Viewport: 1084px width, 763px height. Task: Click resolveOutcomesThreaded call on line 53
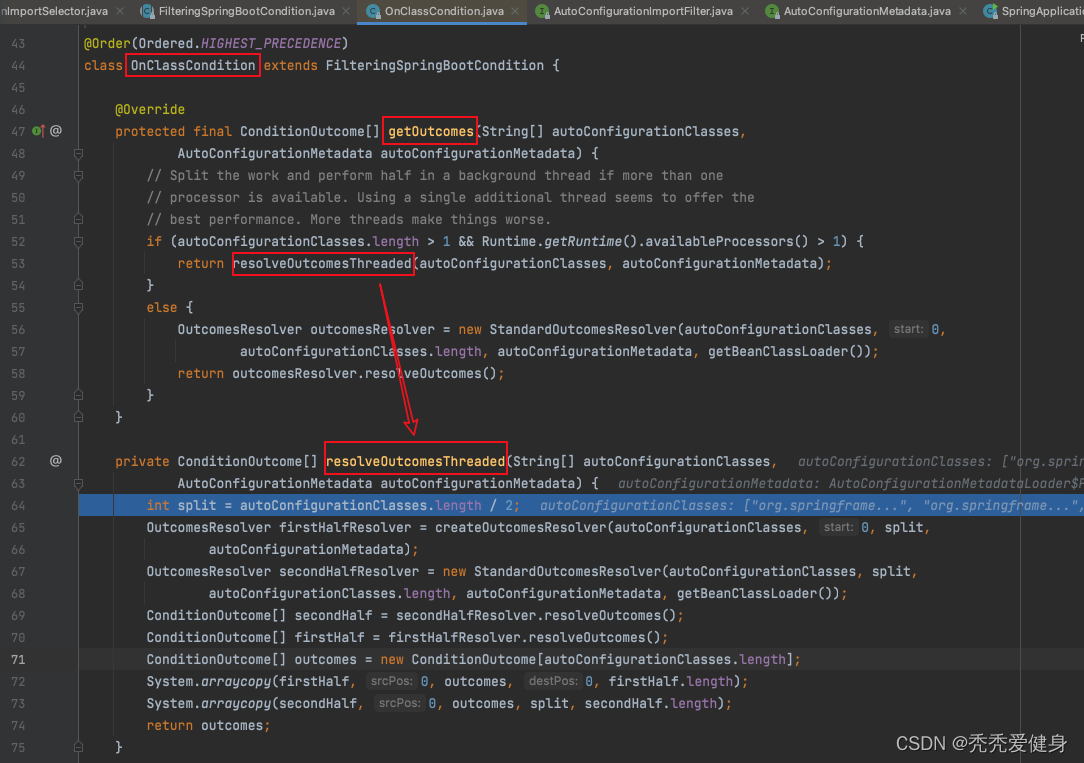pyautogui.click(x=322, y=263)
